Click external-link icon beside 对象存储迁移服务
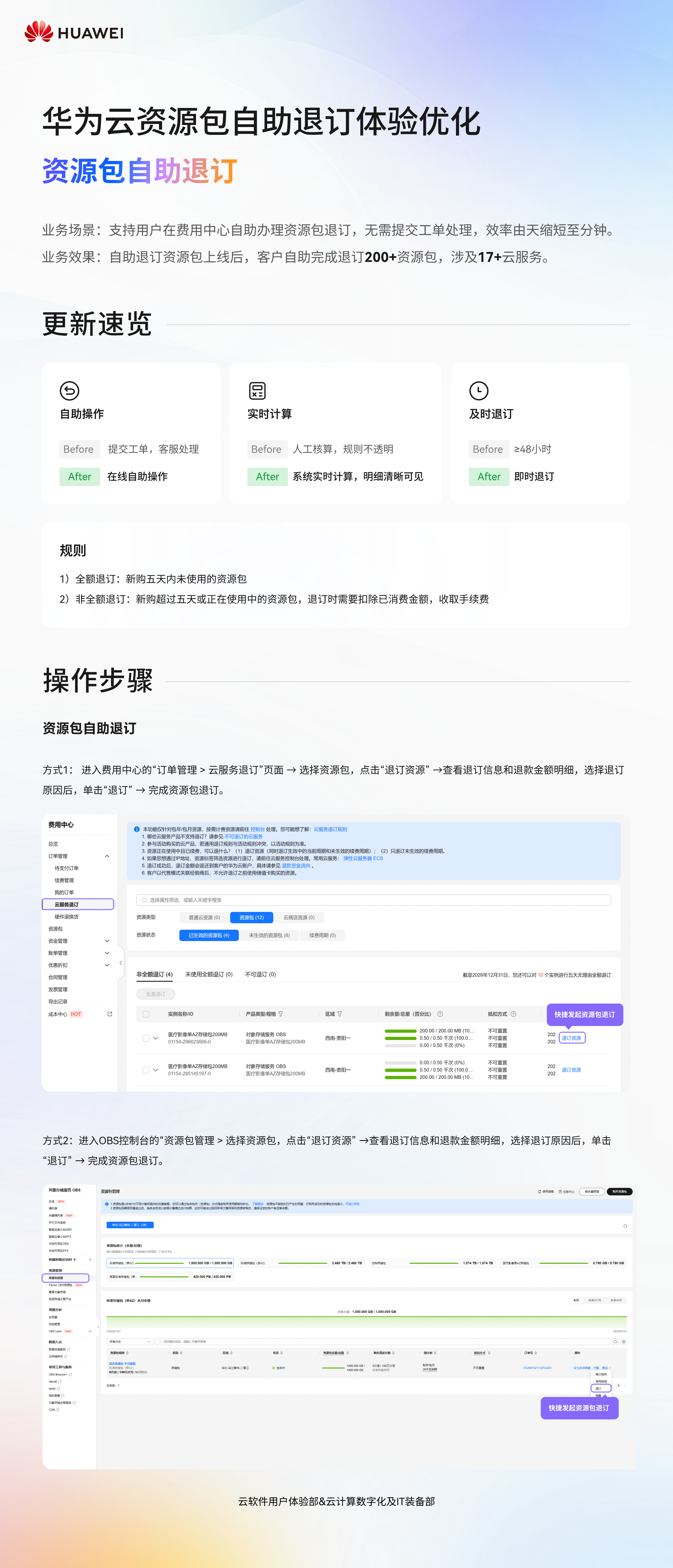 74,1403
